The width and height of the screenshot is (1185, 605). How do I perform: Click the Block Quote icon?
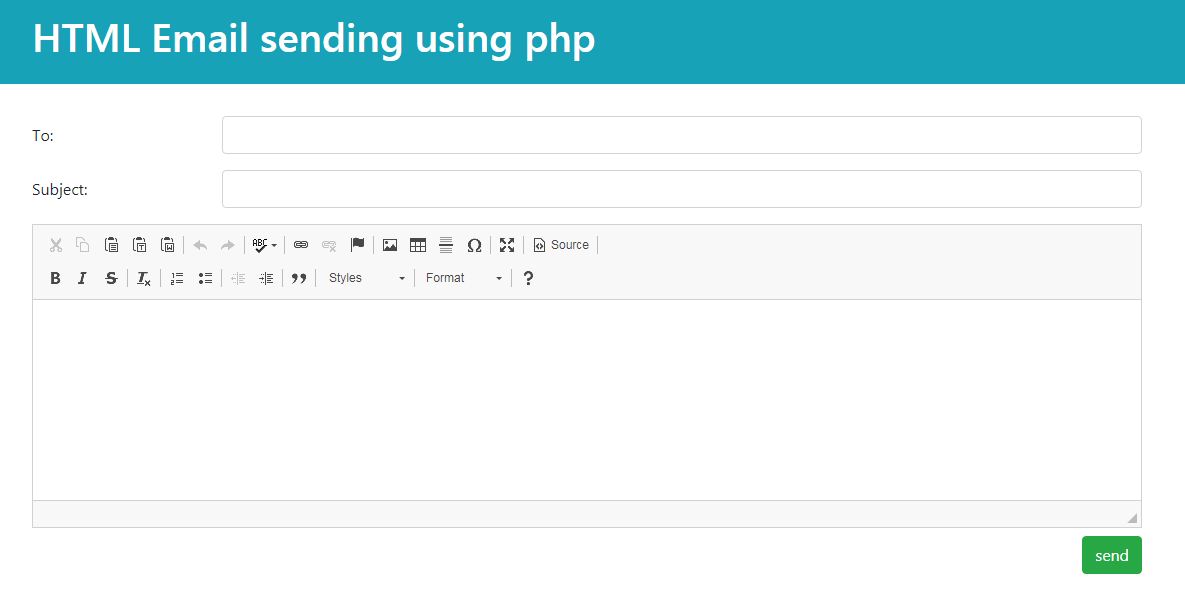click(x=298, y=278)
